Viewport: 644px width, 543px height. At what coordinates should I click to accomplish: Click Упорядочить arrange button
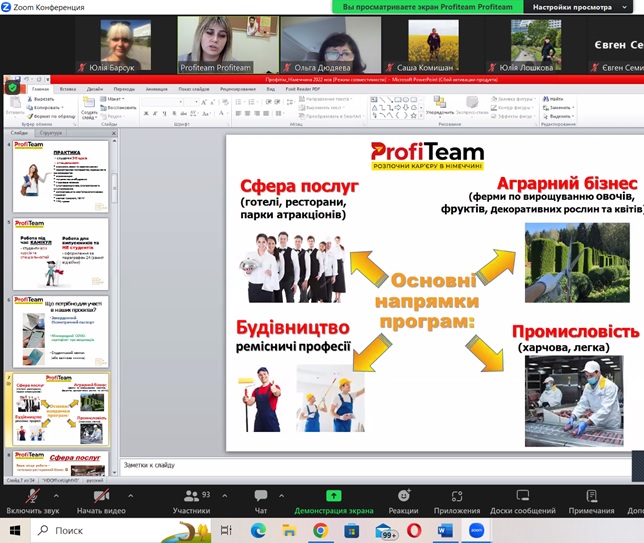pos(440,106)
